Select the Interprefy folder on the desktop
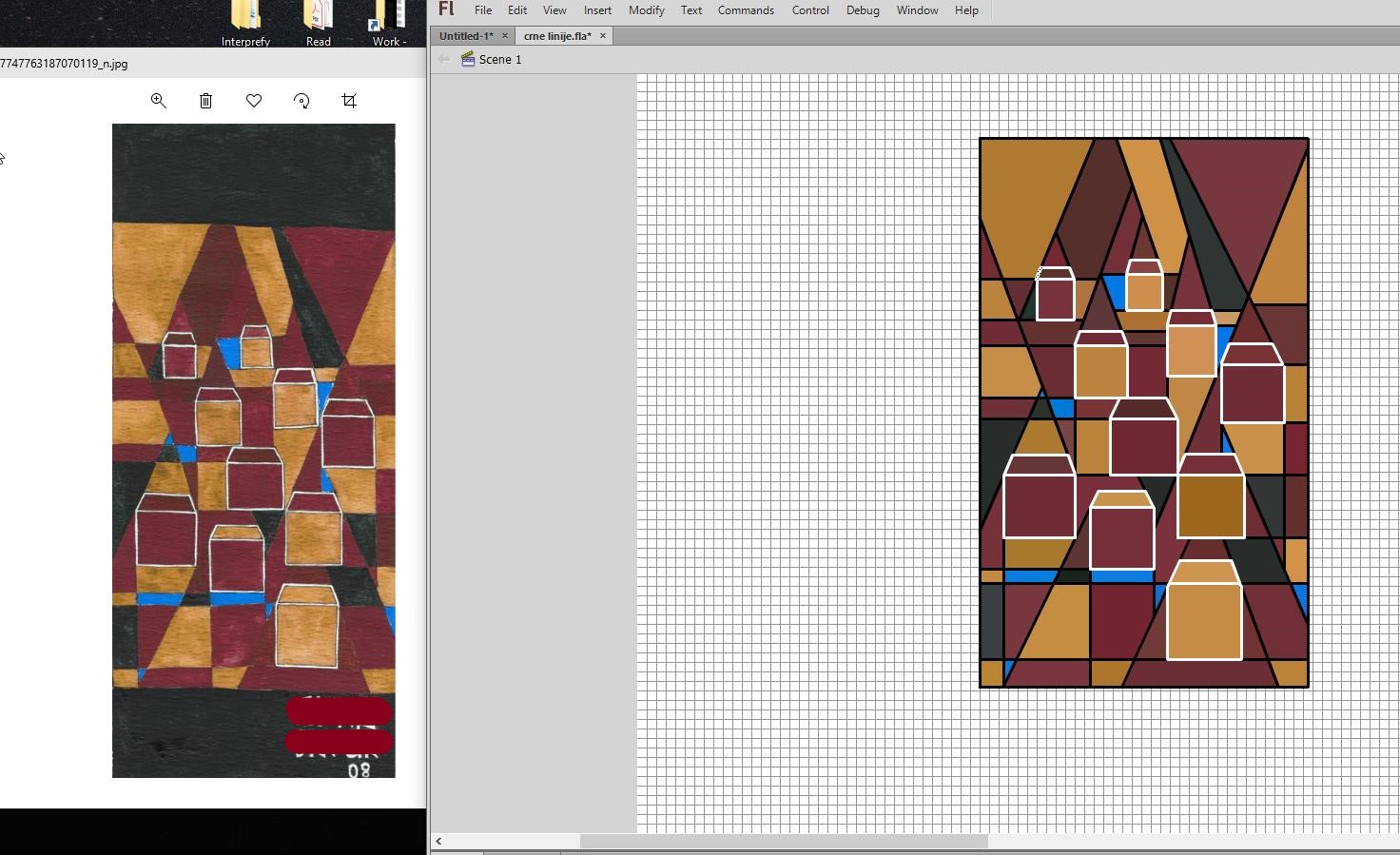The image size is (1400, 855). pos(245,24)
